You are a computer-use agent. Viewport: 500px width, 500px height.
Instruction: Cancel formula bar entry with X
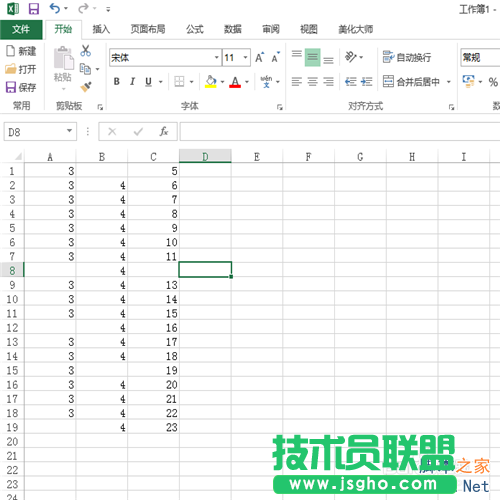(112, 132)
